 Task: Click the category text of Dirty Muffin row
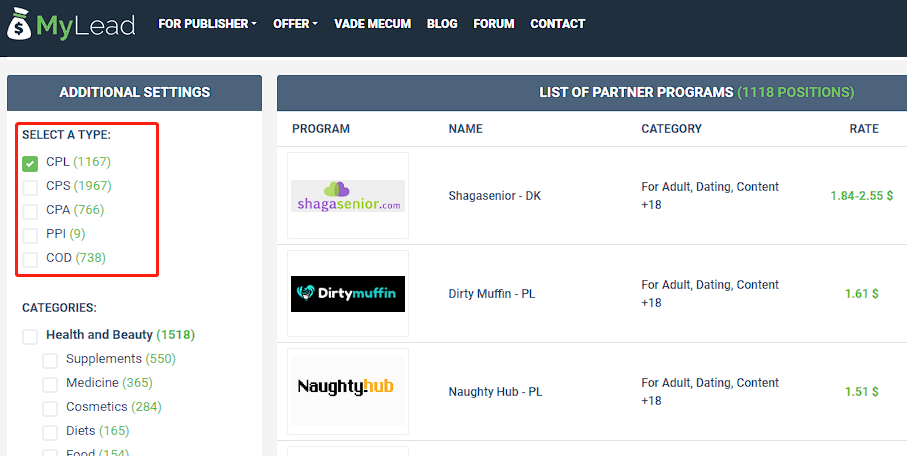coord(710,293)
